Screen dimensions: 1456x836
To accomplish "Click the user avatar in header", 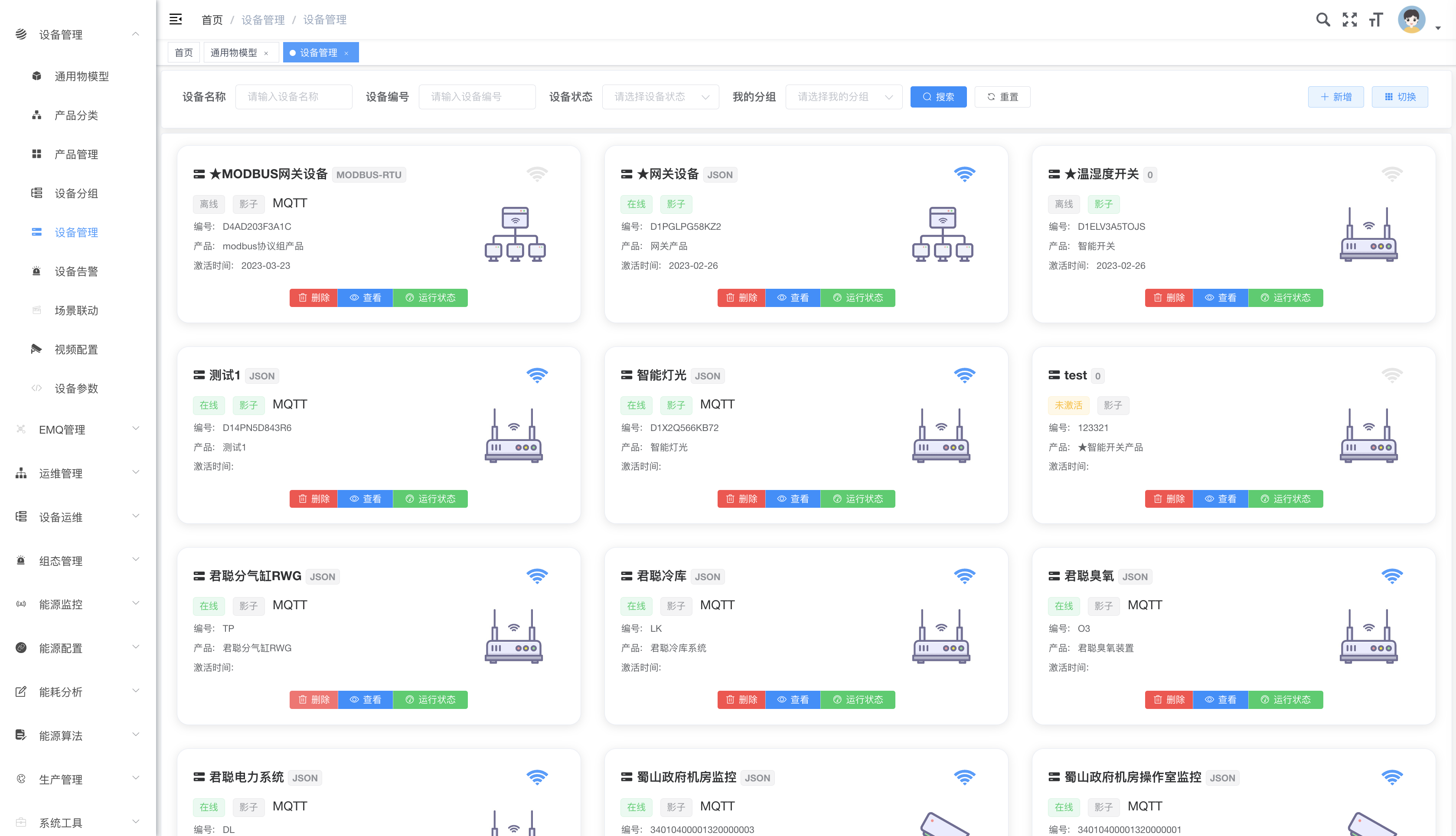I will (x=1412, y=20).
